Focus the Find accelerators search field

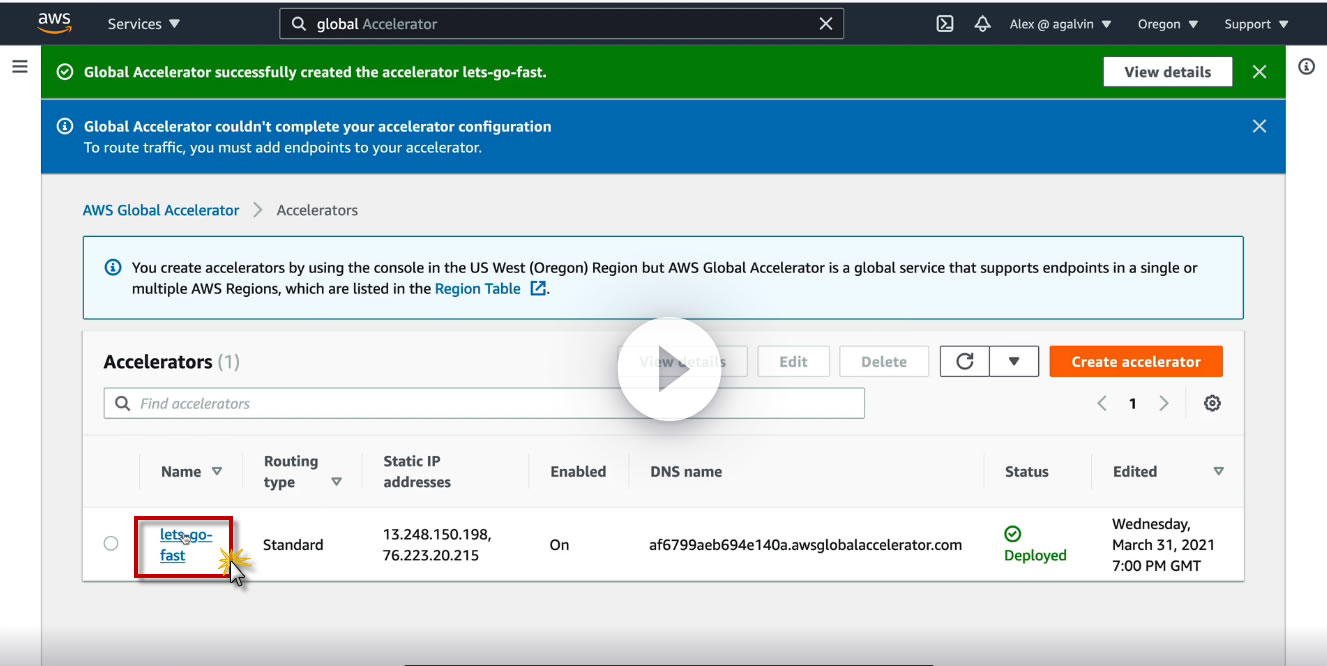(484, 404)
